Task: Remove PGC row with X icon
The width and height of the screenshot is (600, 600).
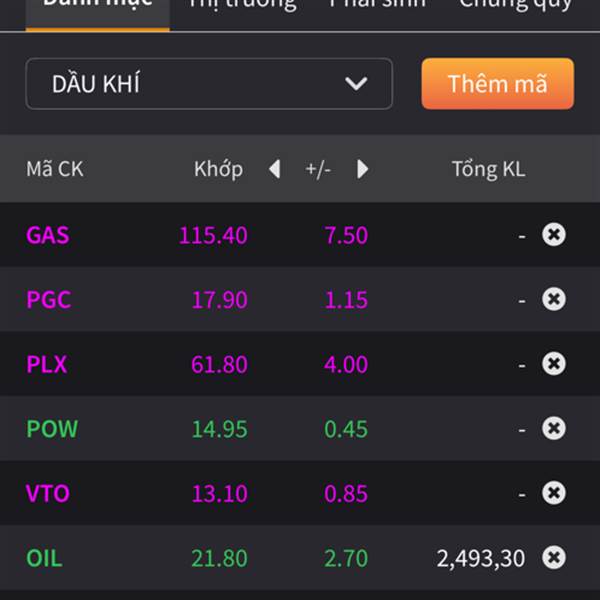Action: point(553,299)
